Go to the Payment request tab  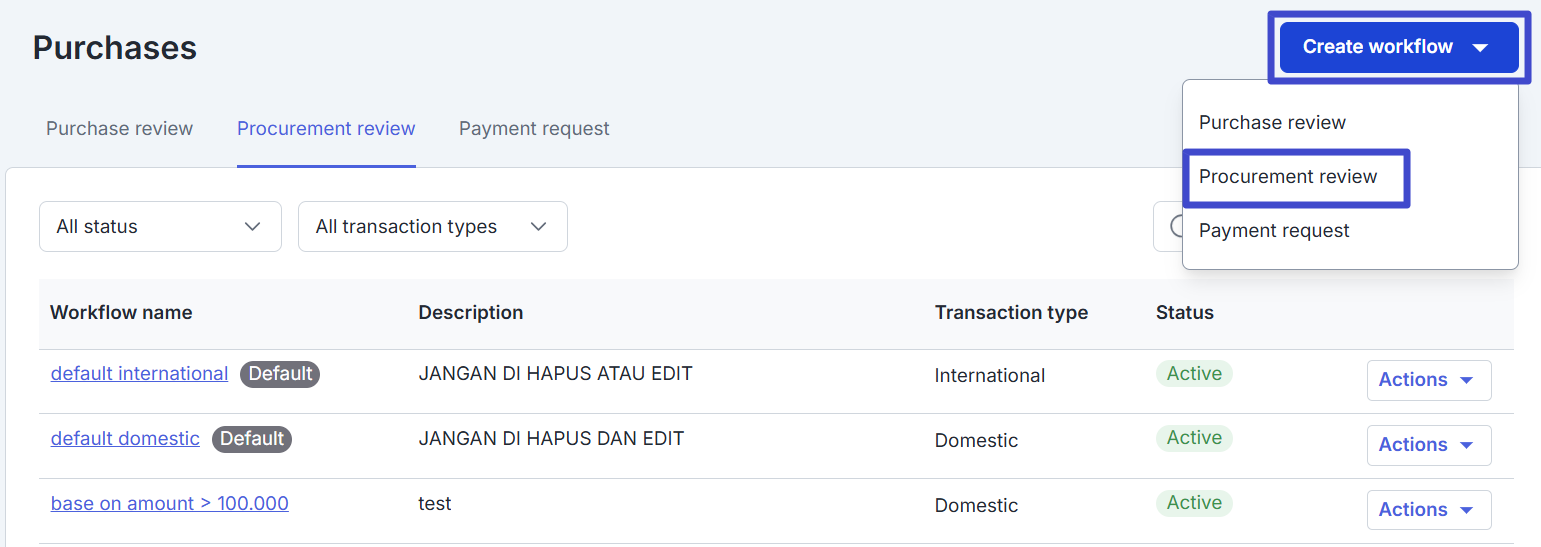pos(534,129)
